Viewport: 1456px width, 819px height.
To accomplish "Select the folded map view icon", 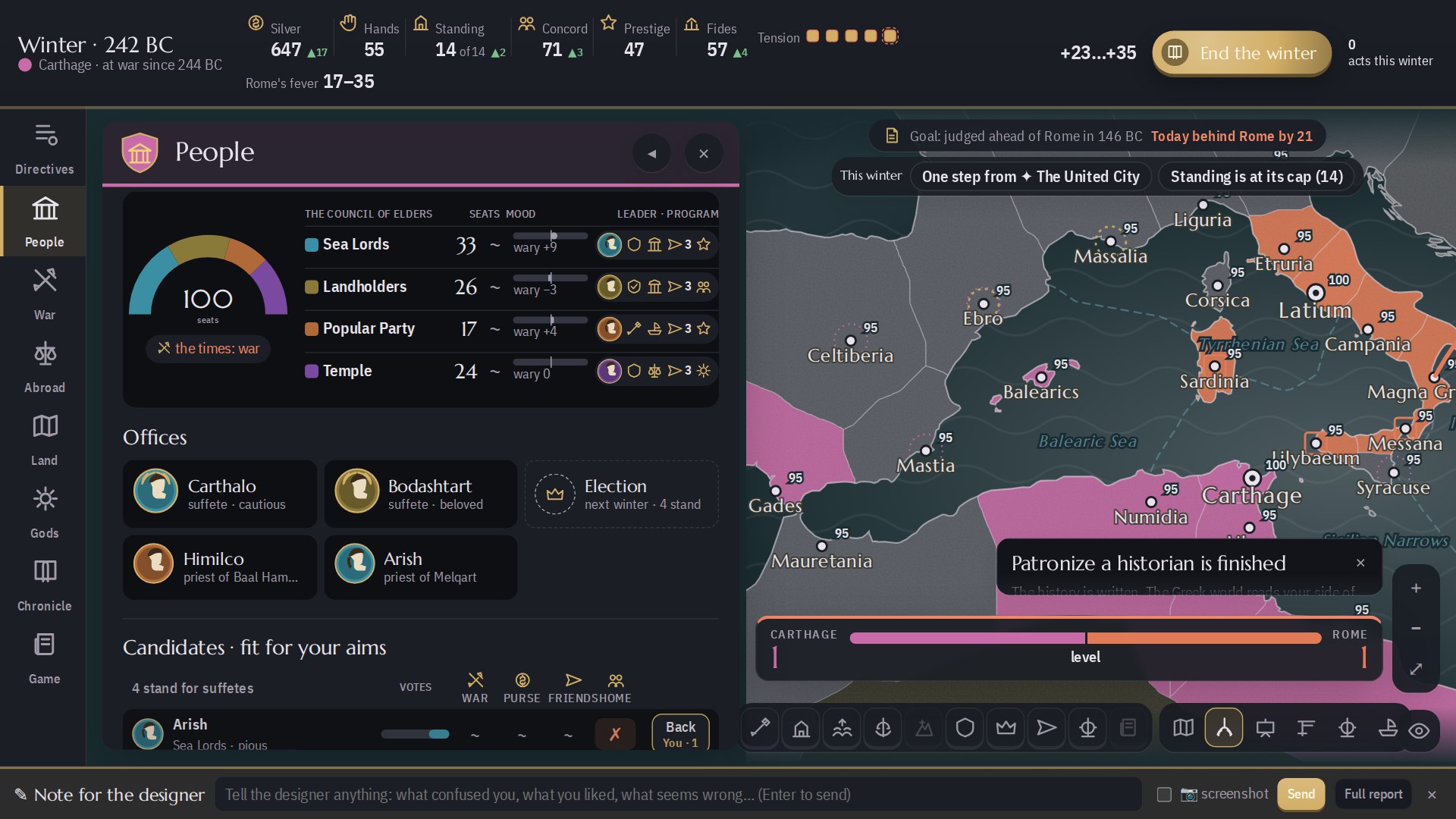I will point(1183,728).
